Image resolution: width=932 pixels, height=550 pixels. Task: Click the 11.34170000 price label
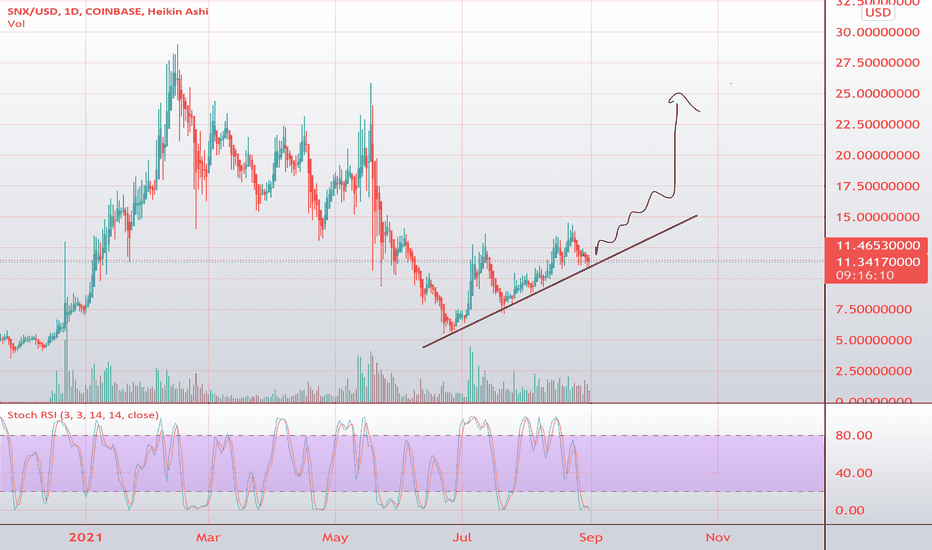877,262
